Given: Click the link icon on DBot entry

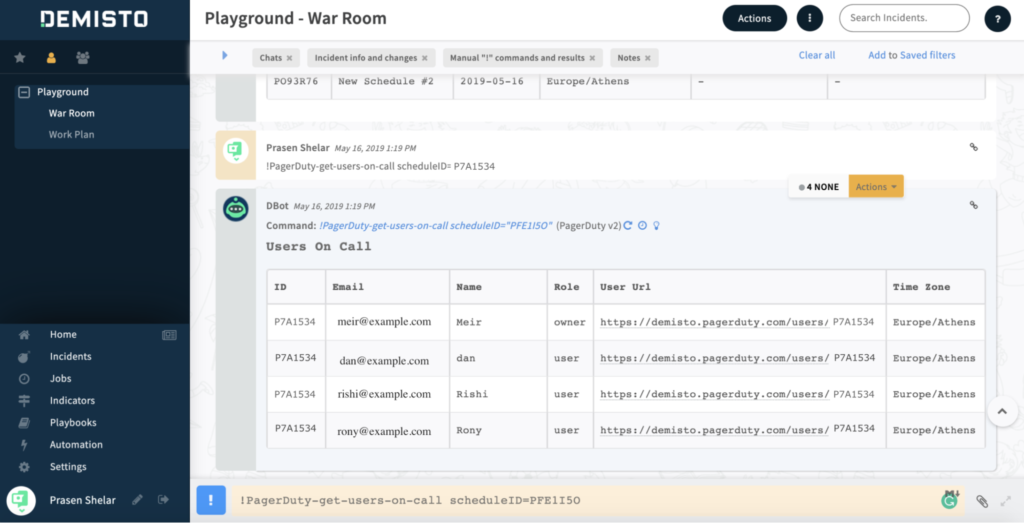Looking at the screenshot, I should pos(974,205).
